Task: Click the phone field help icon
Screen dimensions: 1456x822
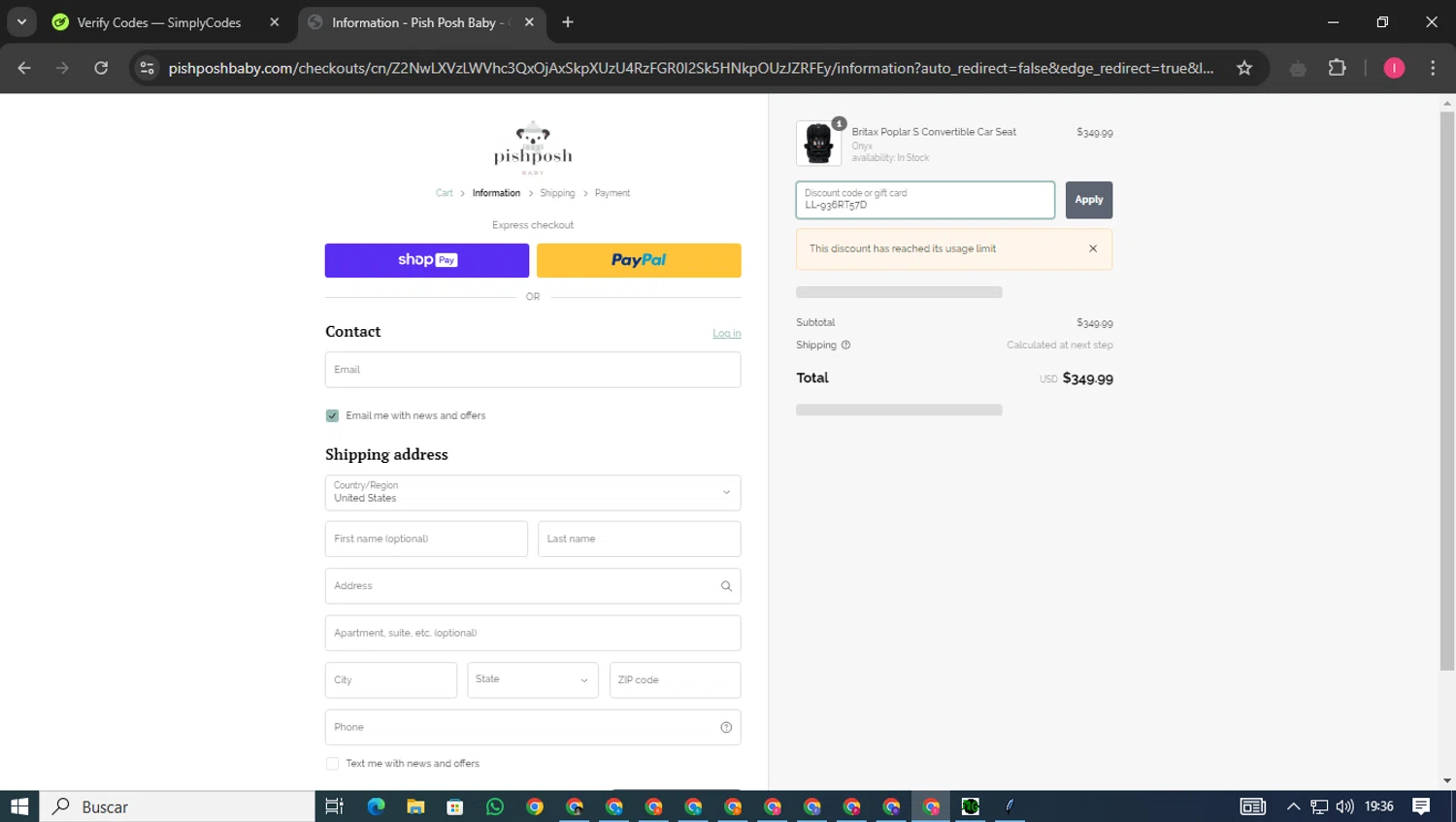Action: coord(726,727)
